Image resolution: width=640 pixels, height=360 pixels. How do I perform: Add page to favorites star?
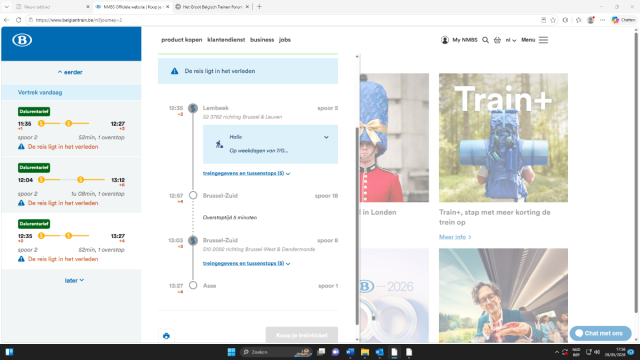pyautogui.click(x=553, y=20)
